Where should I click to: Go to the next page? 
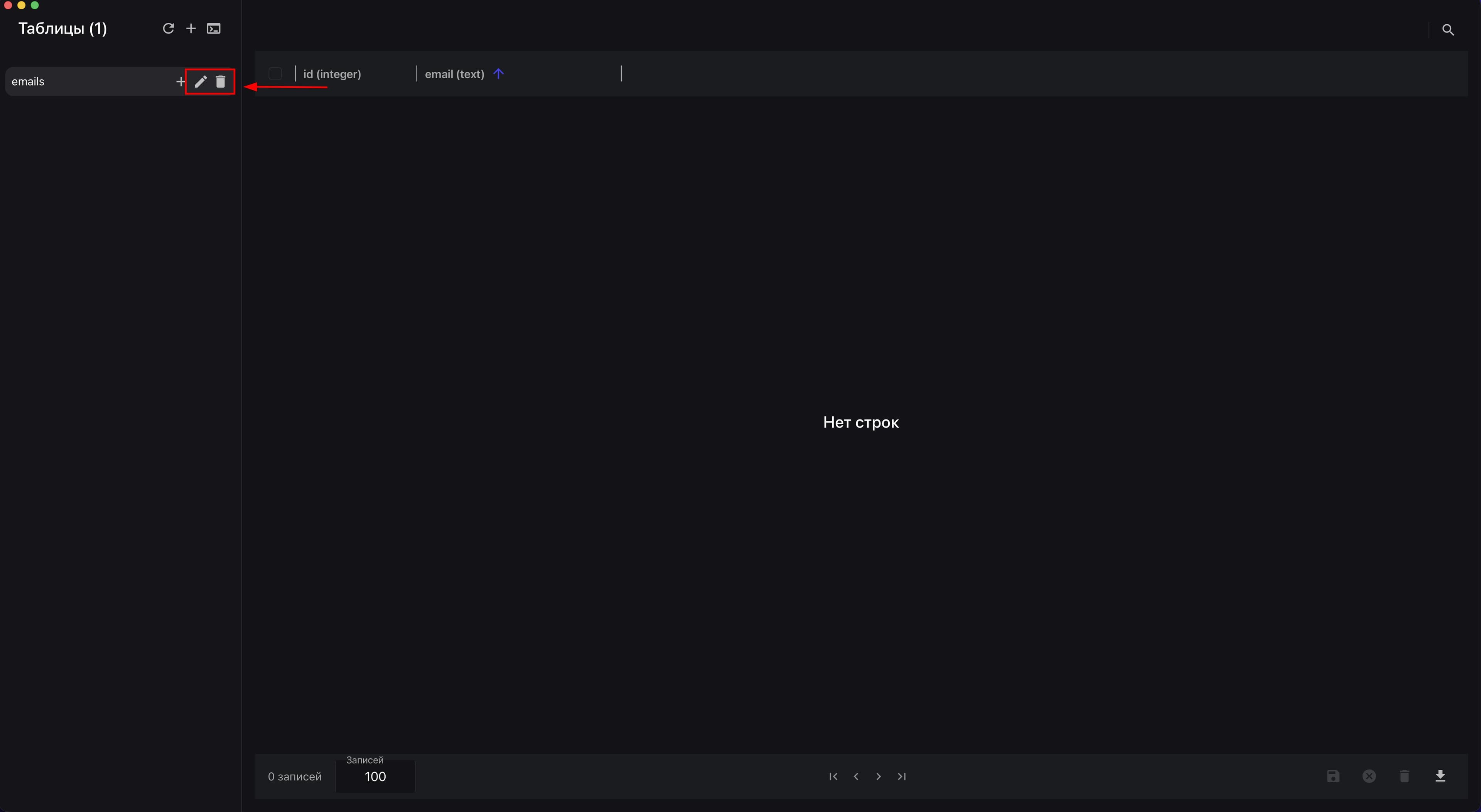click(879, 777)
